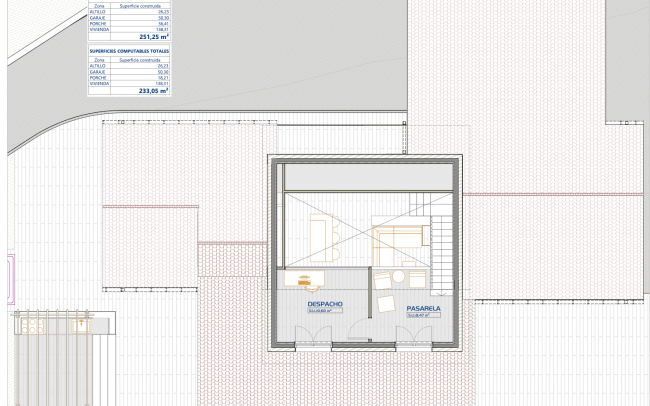The image size is (650, 406).
Task: Click the Pasarela area tag under label
Action: (x=424, y=316)
